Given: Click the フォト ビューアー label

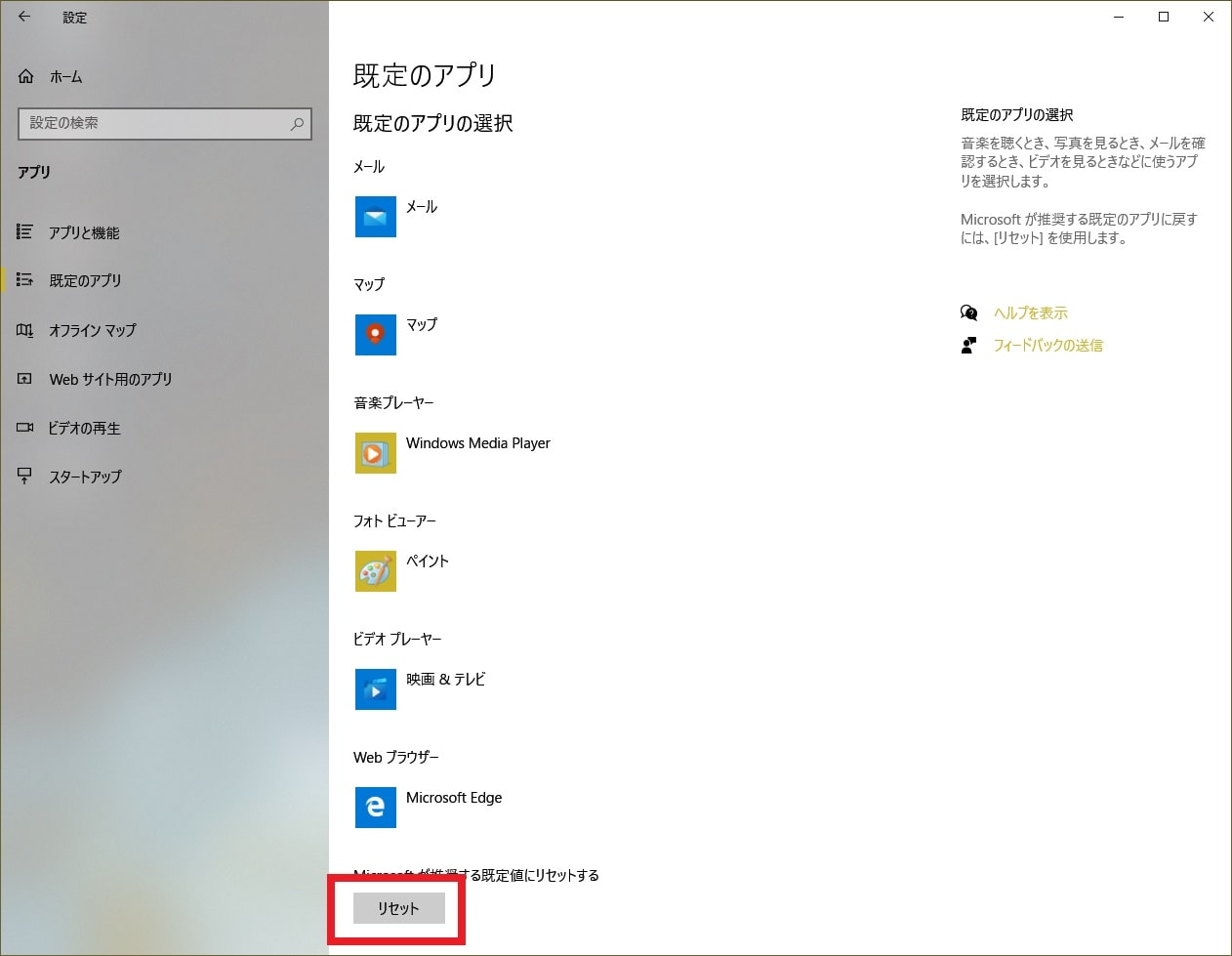Looking at the screenshot, I should 394,521.
